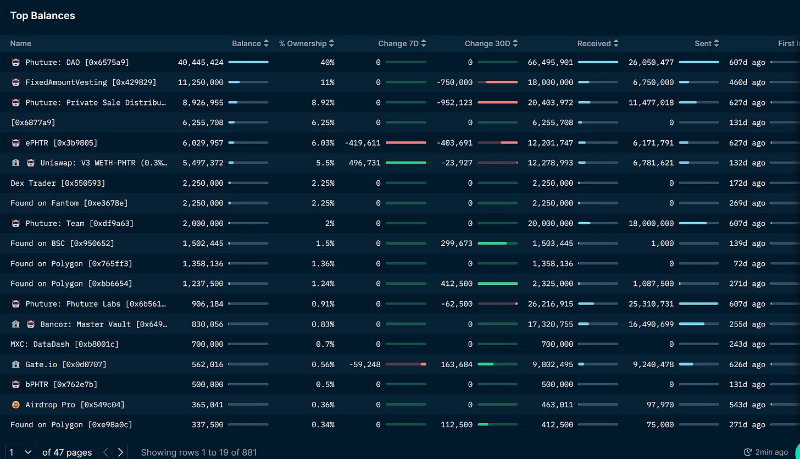This screenshot has width=800, height=459.
Task: Click the Phuture: DAO row avatar icon
Action: [x=16, y=62]
